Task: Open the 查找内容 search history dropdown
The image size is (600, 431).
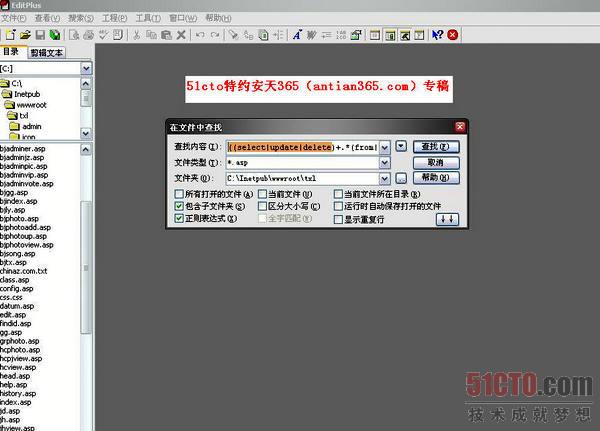Action: click(x=385, y=147)
